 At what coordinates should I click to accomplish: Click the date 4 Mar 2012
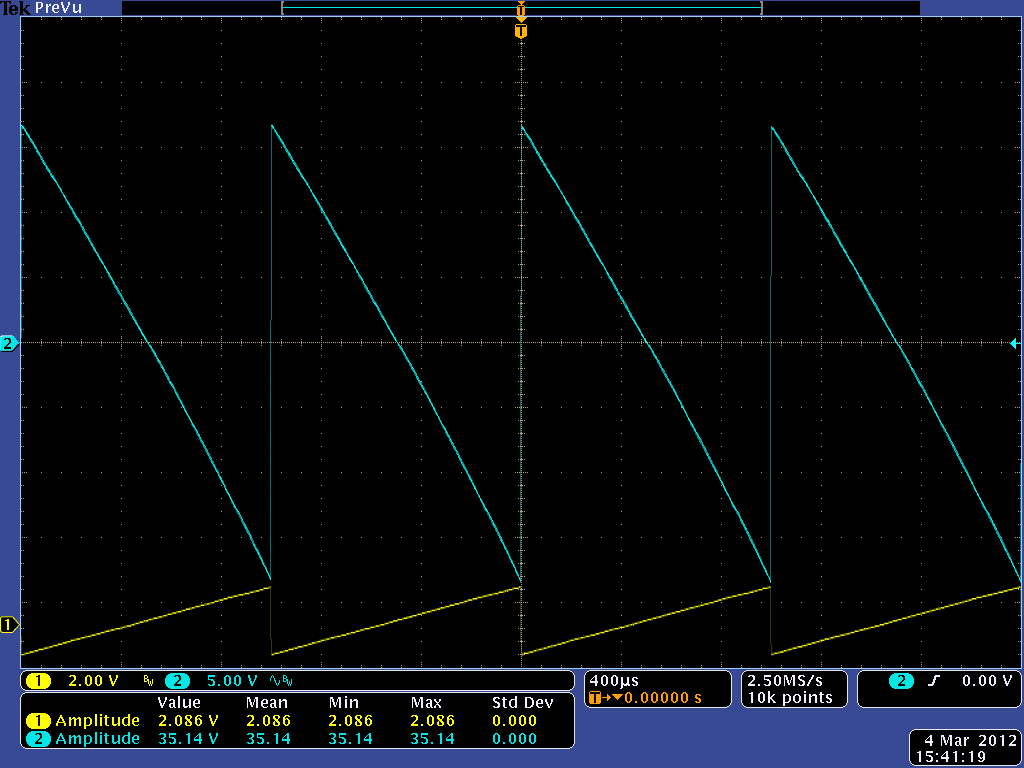point(971,741)
